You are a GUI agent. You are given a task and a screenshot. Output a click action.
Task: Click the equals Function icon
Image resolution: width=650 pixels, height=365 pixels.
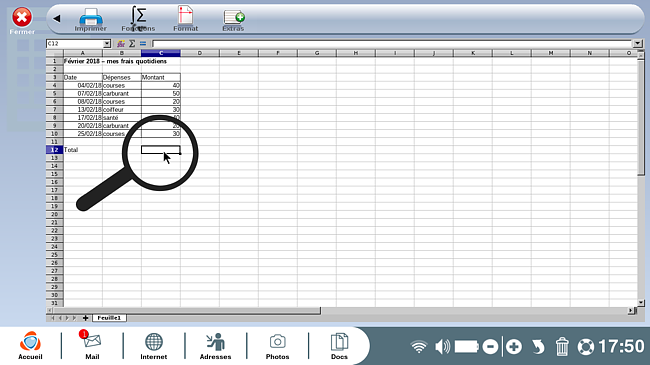coord(143,44)
